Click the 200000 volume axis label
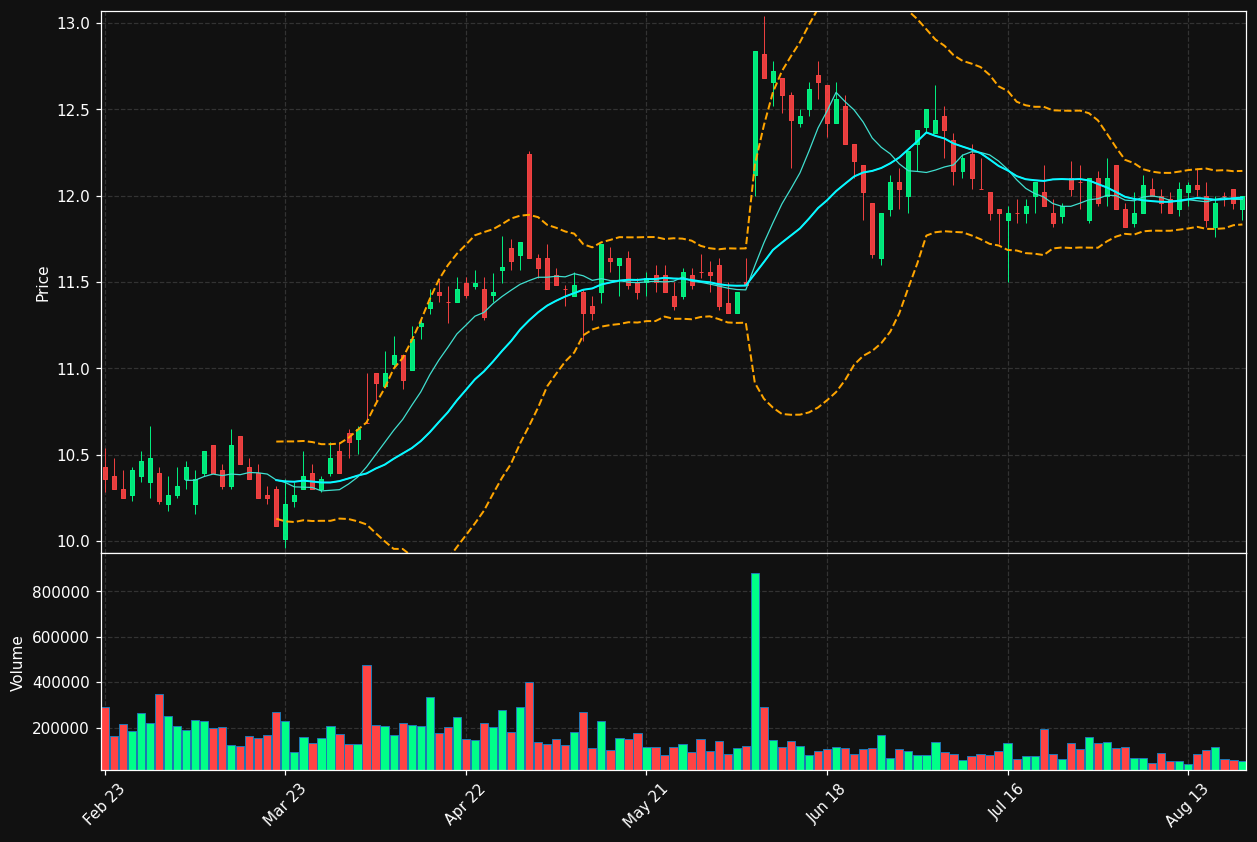1257x842 pixels. pos(62,729)
